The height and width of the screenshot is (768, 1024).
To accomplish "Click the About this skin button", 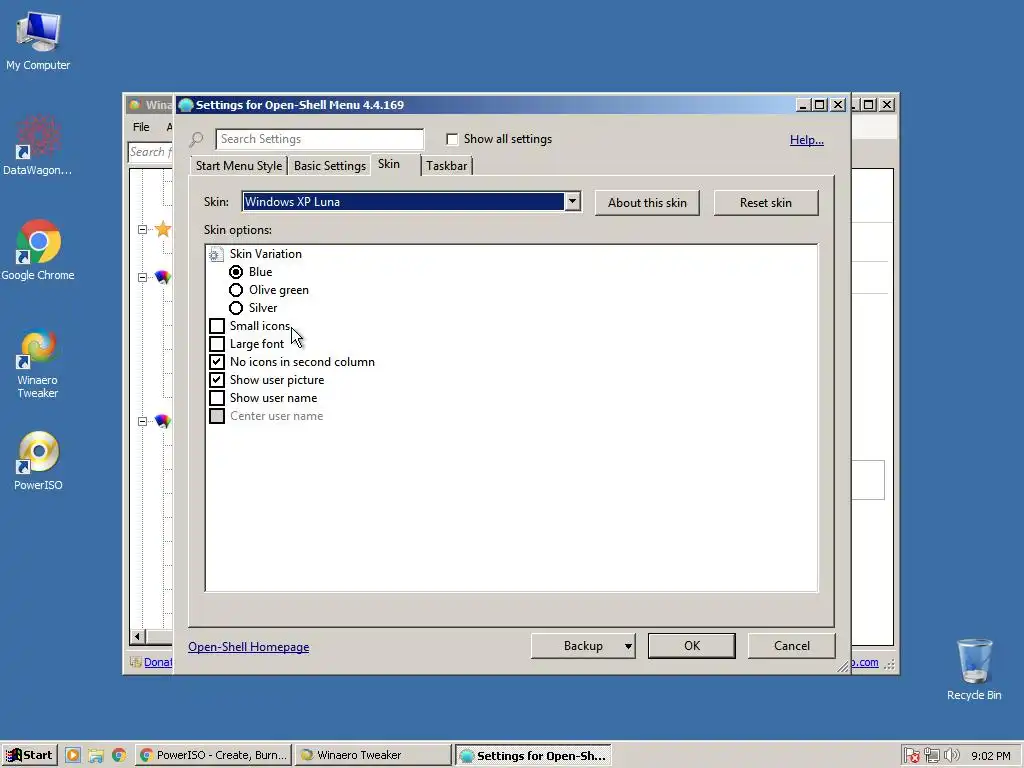I will pyautogui.click(x=647, y=202).
